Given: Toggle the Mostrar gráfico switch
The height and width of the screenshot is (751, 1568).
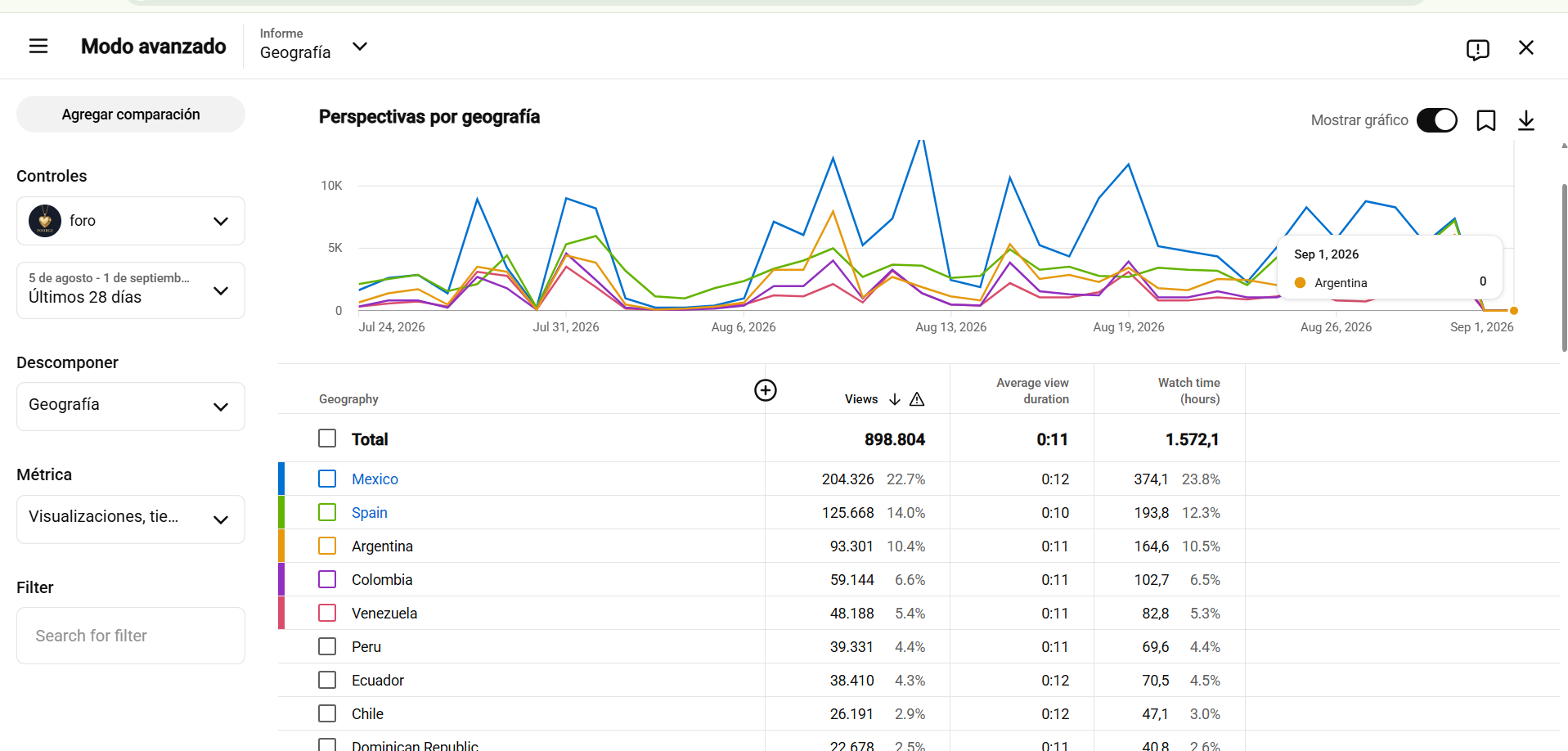Looking at the screenshot, I should [1437, 120].
